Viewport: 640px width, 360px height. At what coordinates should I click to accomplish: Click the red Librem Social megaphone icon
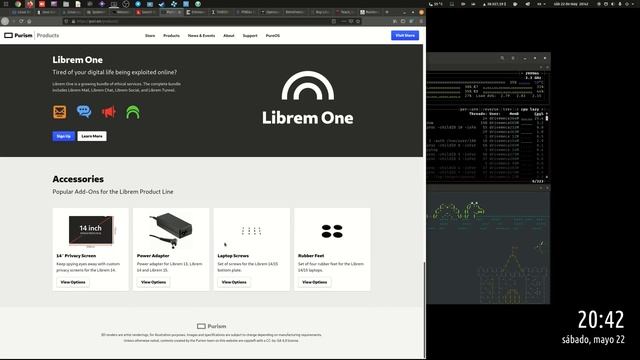click(x=109, y=112)
